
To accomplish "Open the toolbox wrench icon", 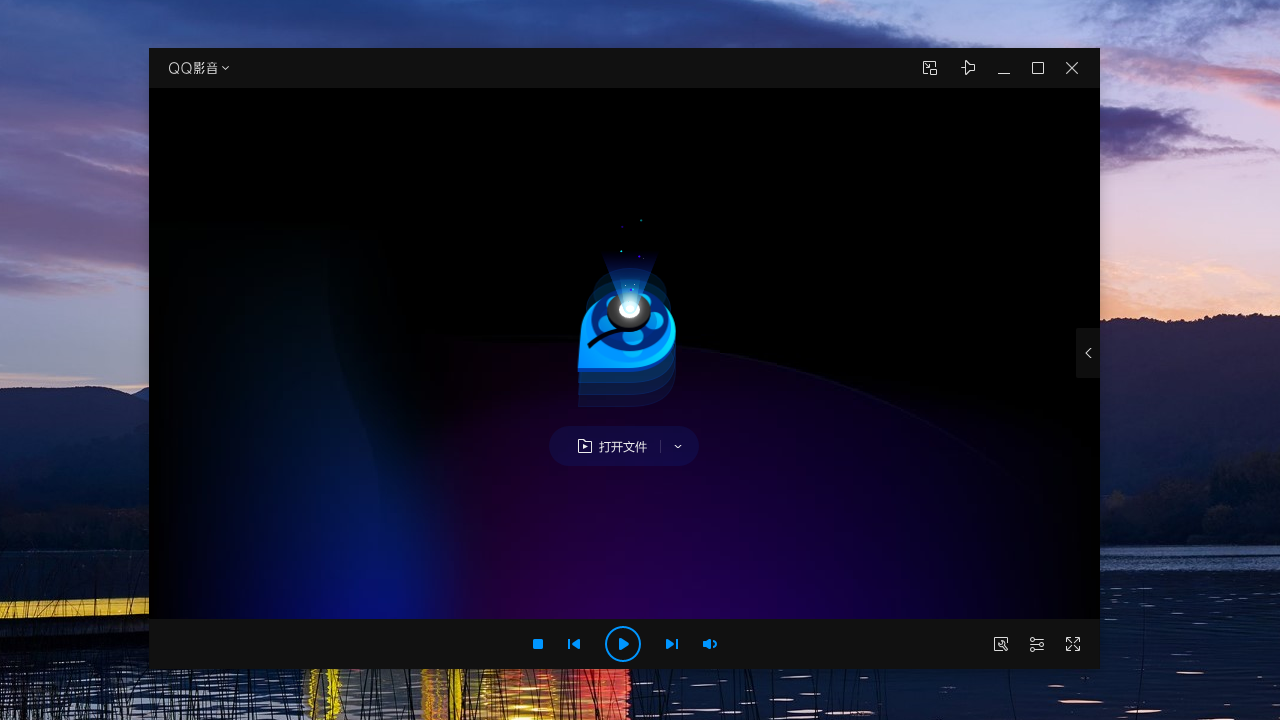I will 1001,644.
